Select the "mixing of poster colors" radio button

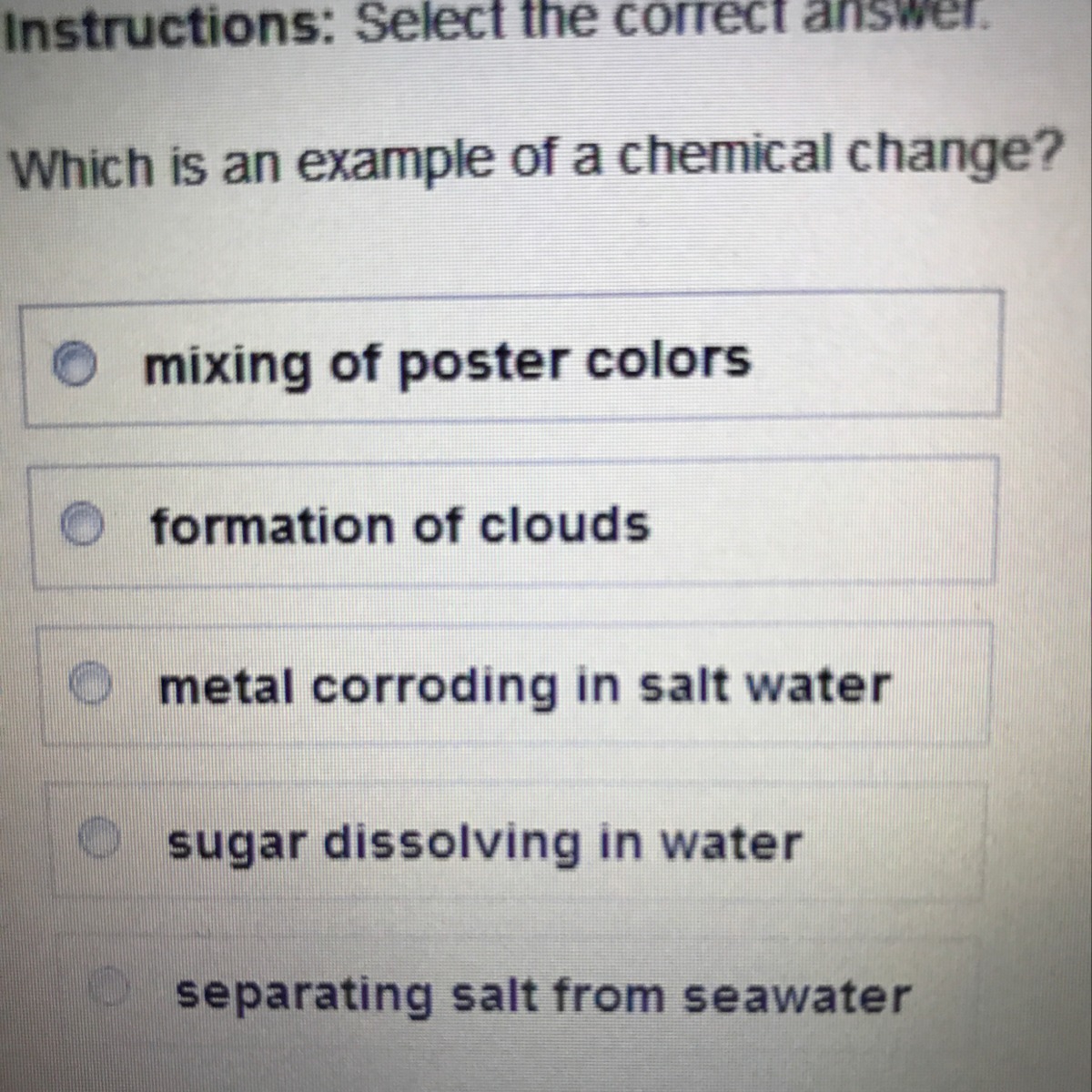74,365
